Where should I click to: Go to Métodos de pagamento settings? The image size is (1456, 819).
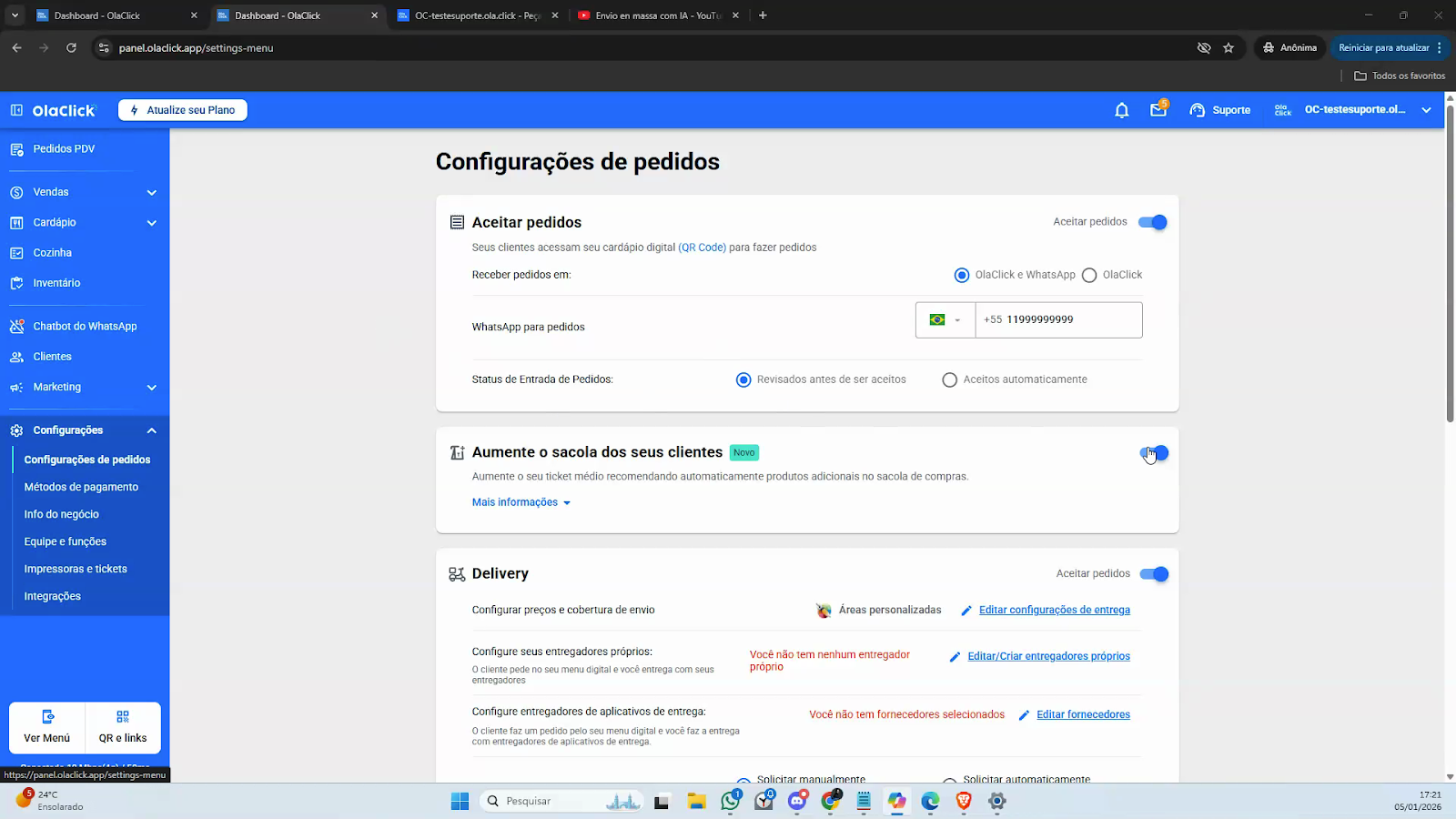coord(81,487)
